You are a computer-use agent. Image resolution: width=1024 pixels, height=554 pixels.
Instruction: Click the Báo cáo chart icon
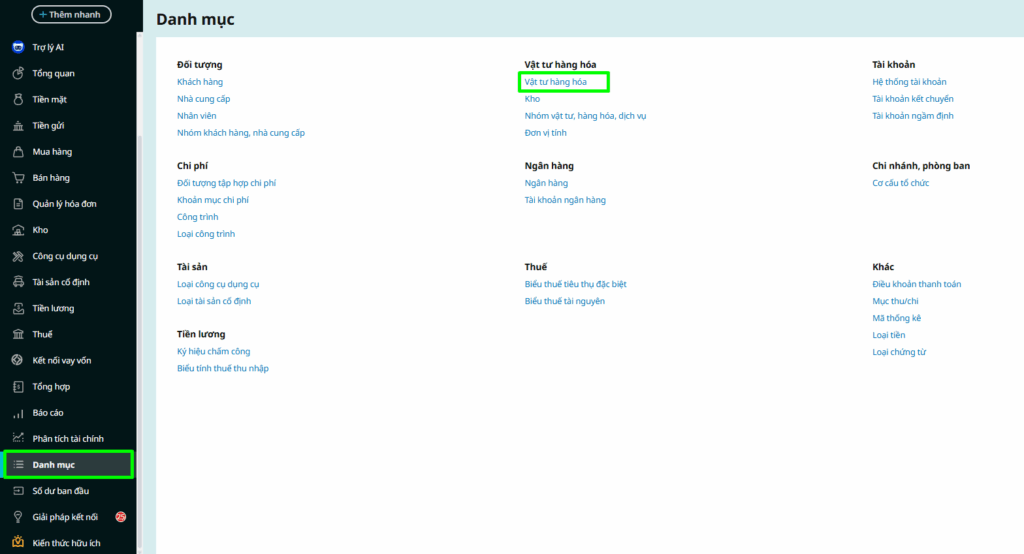(x=17, y=413)
